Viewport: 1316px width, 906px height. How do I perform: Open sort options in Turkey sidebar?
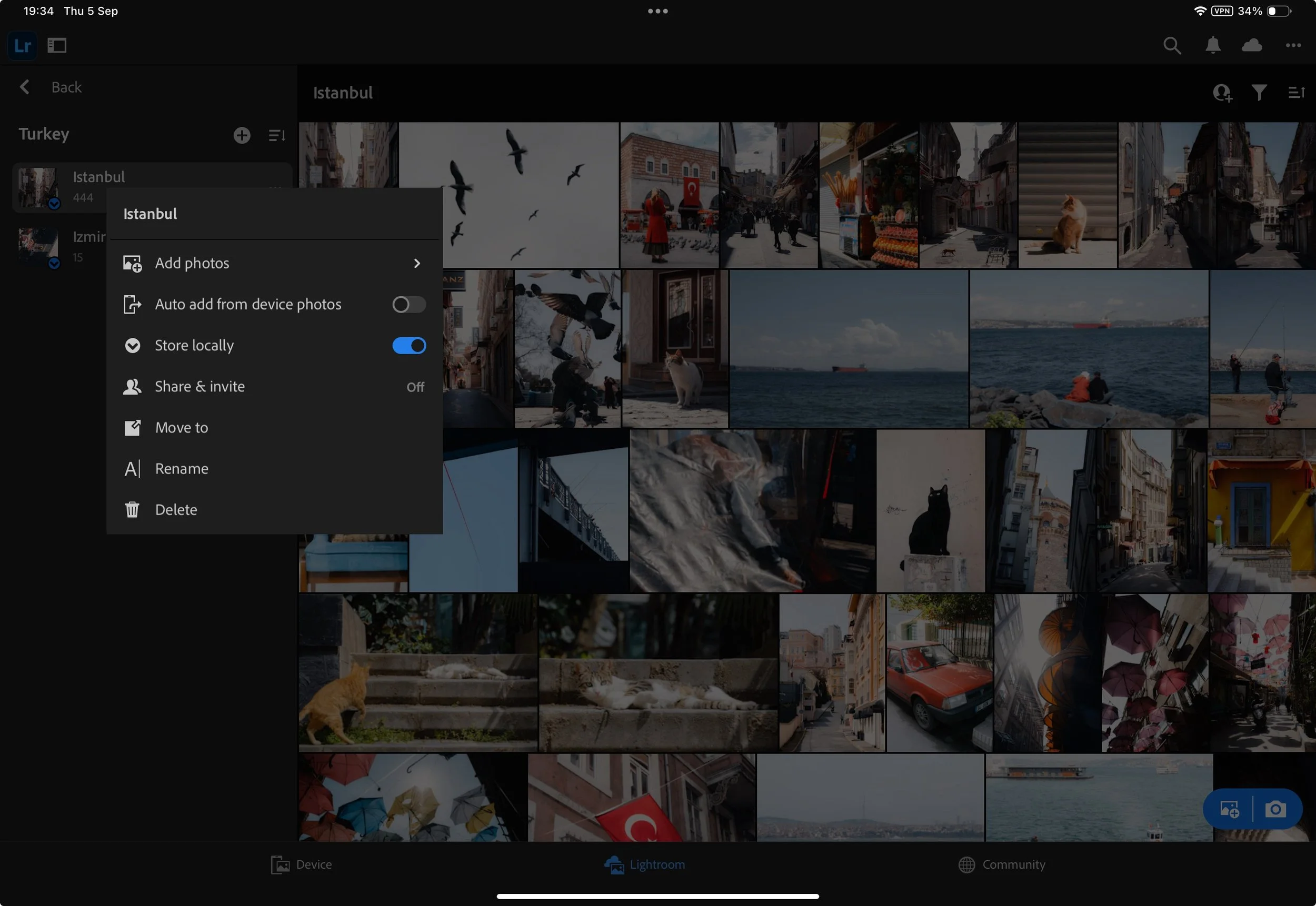click(x=276, y=135)
